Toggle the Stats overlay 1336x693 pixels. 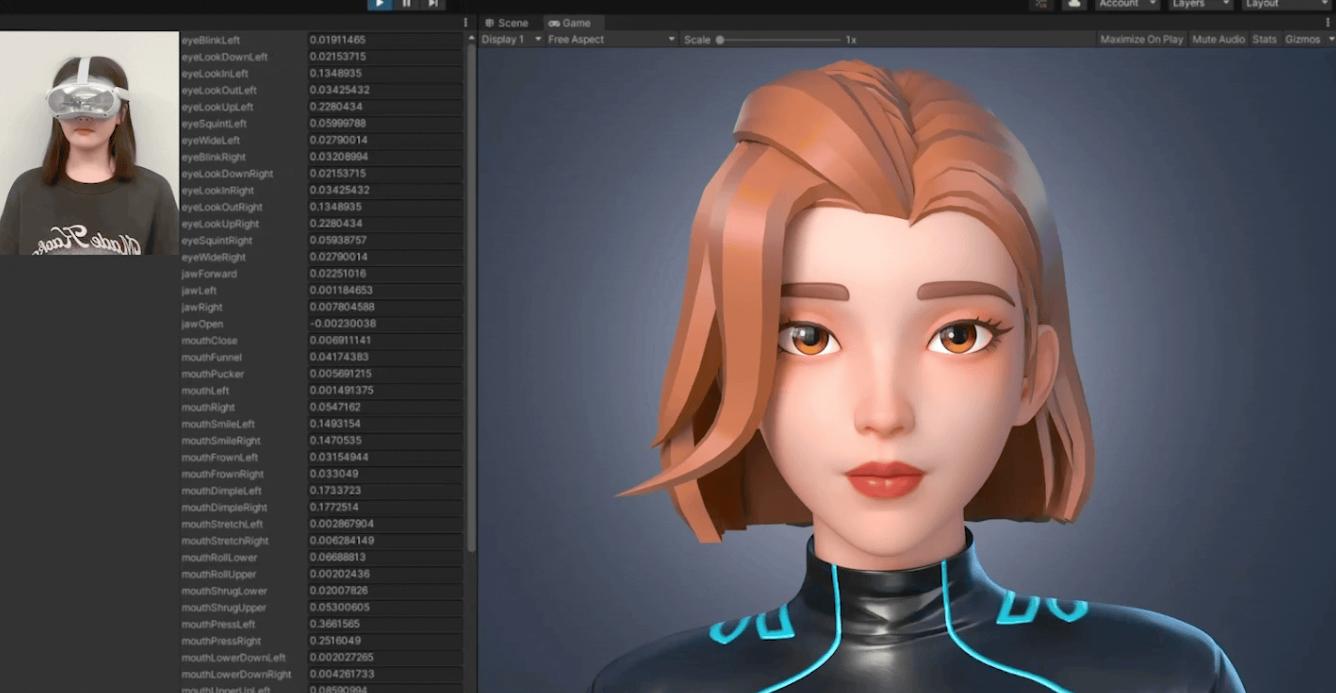tap(1264, 40)
